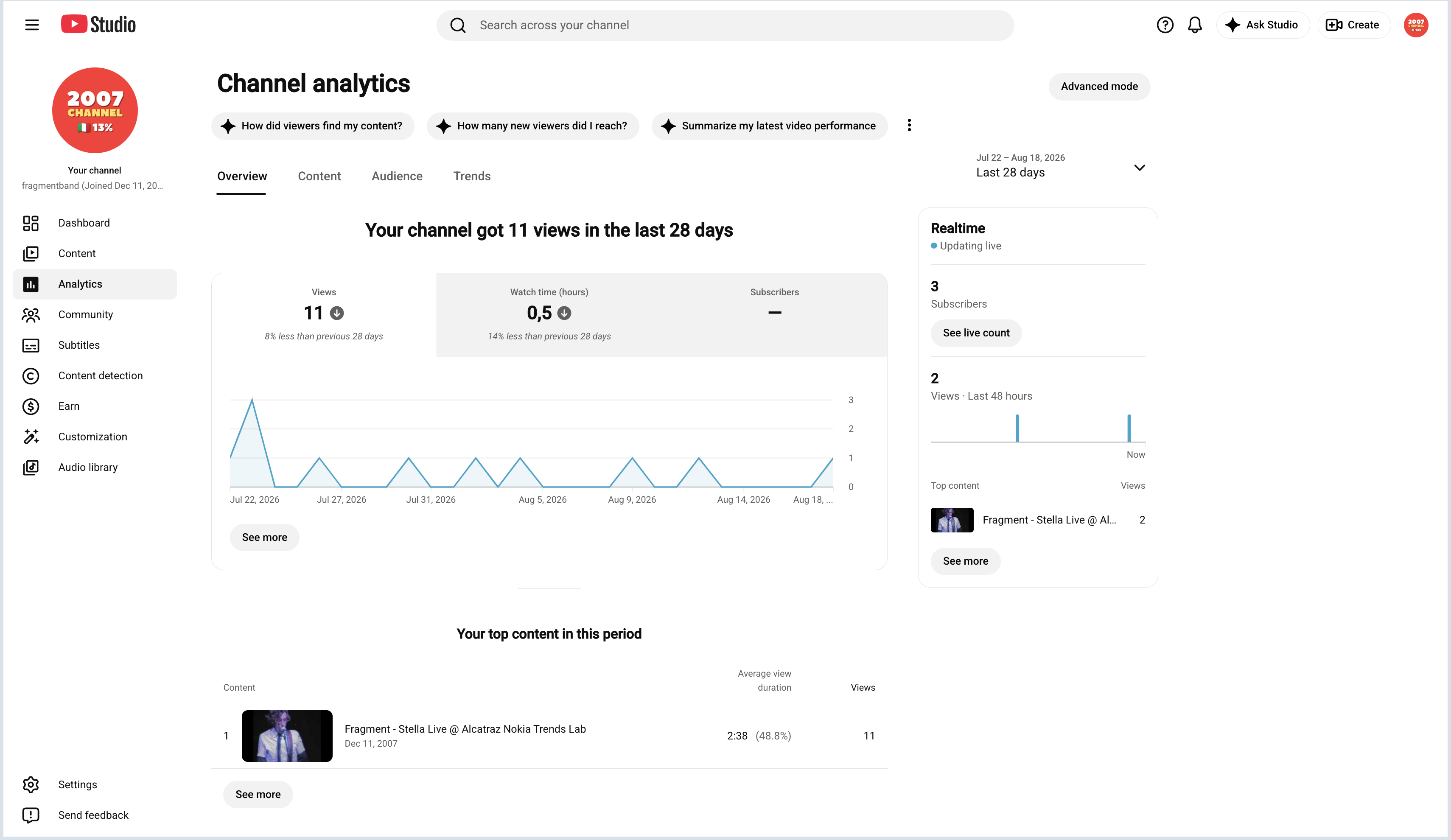Switch to the Audience tab
The height and width of the screenshot is (840, 1451).
pos(397,176)
